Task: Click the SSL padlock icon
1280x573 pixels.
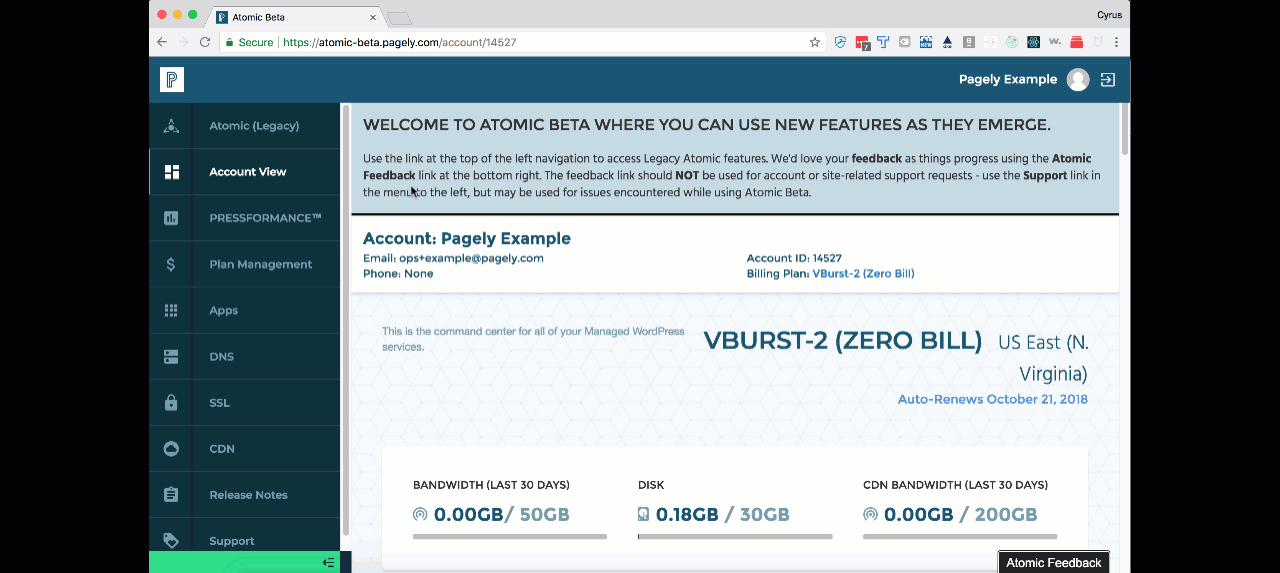Action: pos(171,402)
